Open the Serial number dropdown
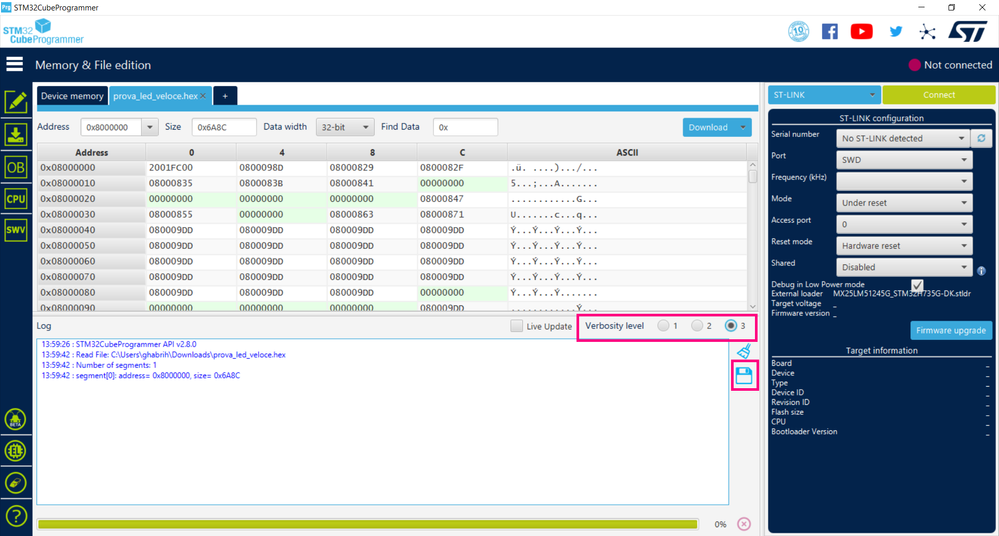Viewport: 999px width, 536px height. click(x=903, y=138)
